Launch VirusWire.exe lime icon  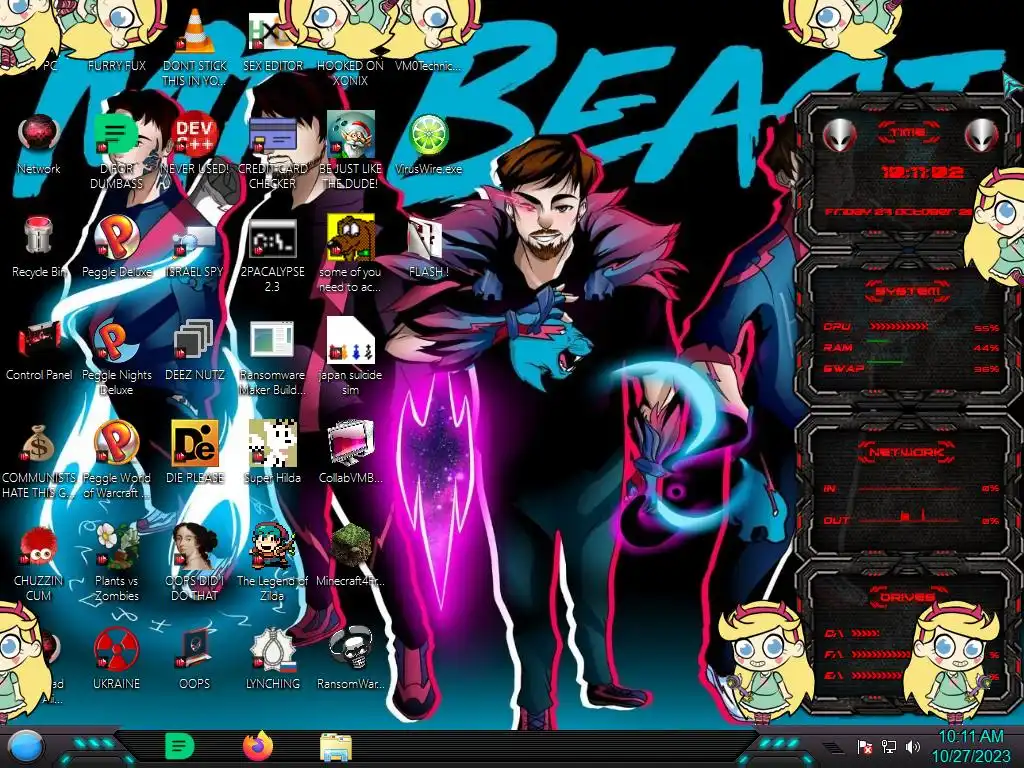pyautogui.click(x=428, y=144)
